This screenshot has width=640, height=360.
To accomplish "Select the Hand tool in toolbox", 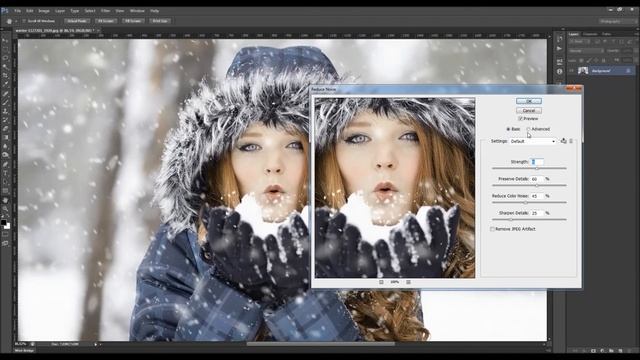I will [5, 200].
